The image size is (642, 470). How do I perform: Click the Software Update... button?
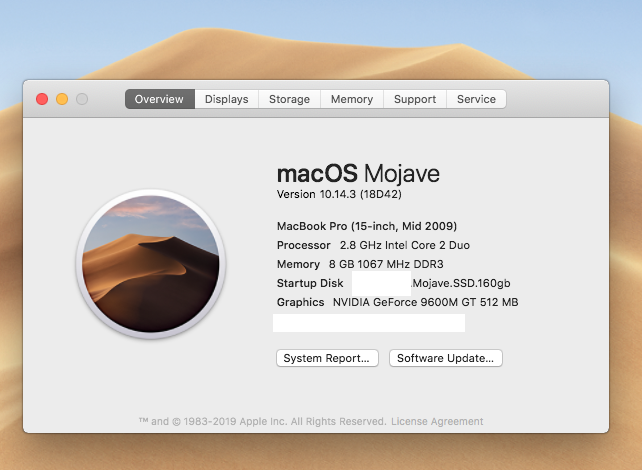[445, 358]
